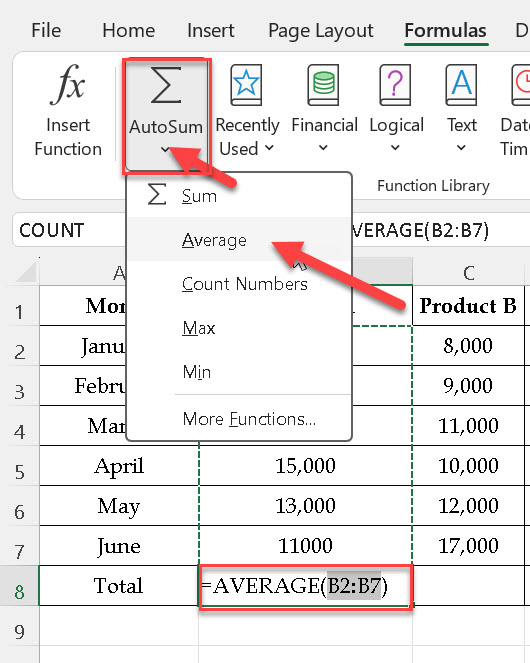Click cell B8 containing =AVERAGE(B2:B7)
Image resolution: width=530 pixels, height=663 pixels.
(305, 586)
